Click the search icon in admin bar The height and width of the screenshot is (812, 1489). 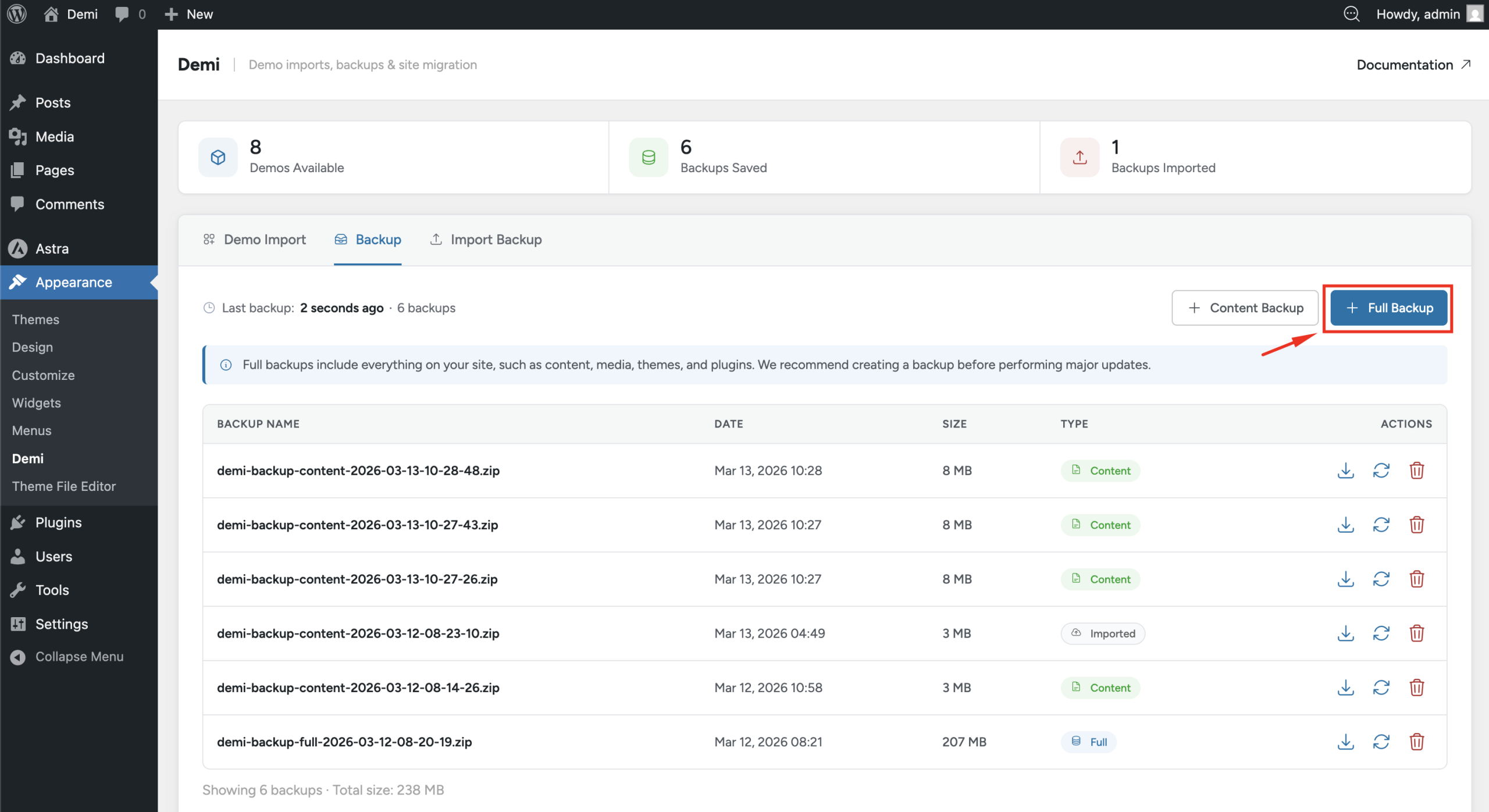pyautogui.click(x=1351, y=14)
